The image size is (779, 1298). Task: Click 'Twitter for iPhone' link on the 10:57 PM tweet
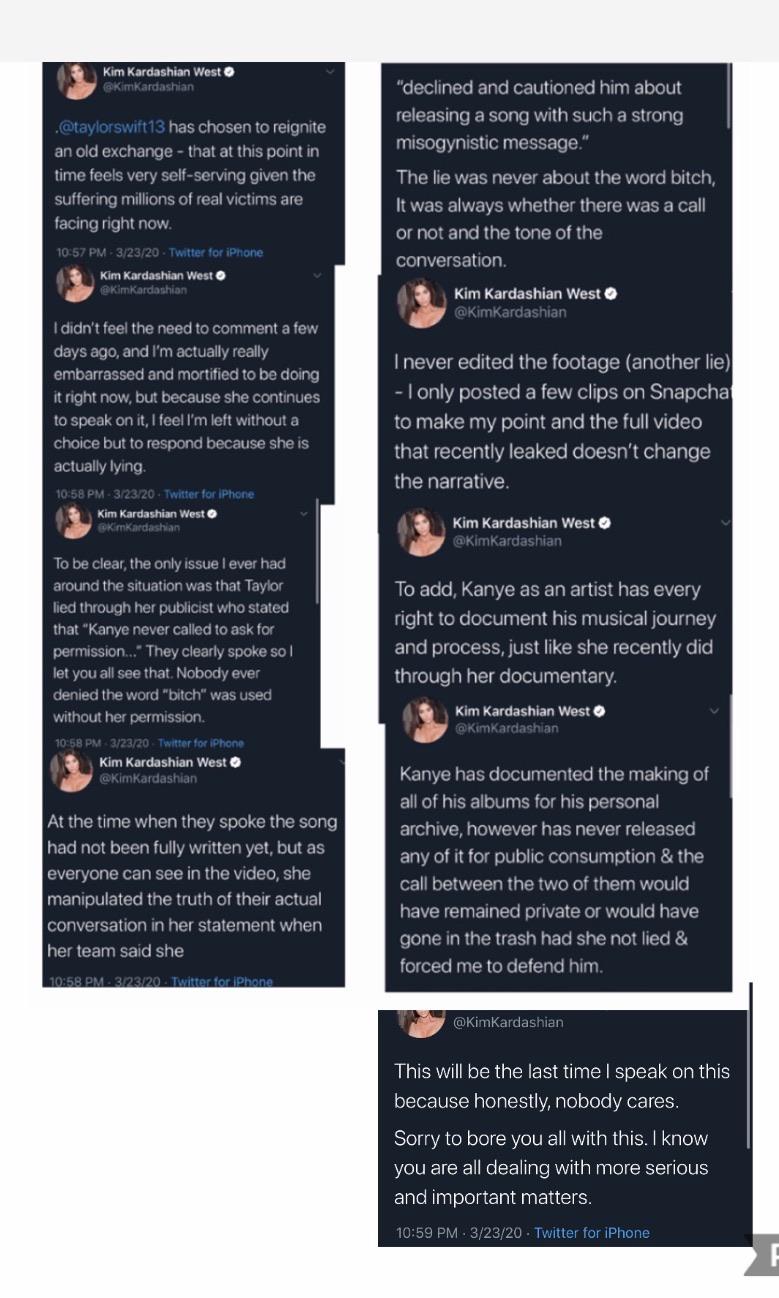tap(216, 253)
